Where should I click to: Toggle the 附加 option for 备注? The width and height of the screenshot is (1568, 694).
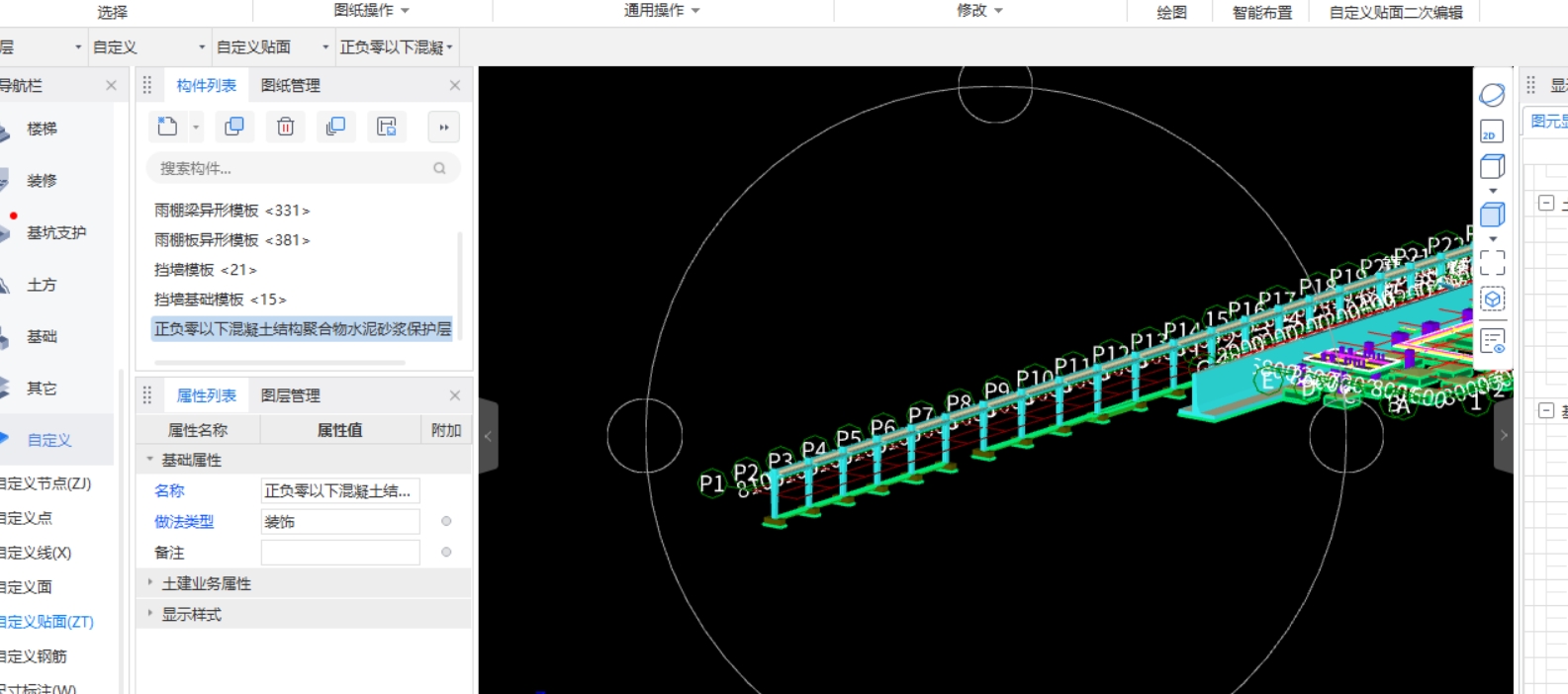pos(446,553)
